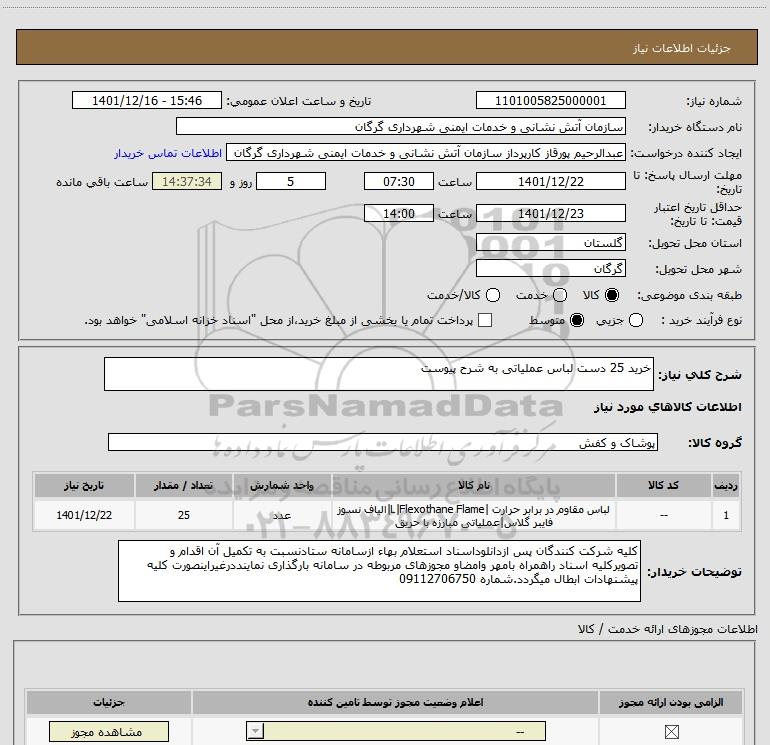770x745 pixels.
Task: Click the remaining days field showing 5
Action: coord(291,181)
